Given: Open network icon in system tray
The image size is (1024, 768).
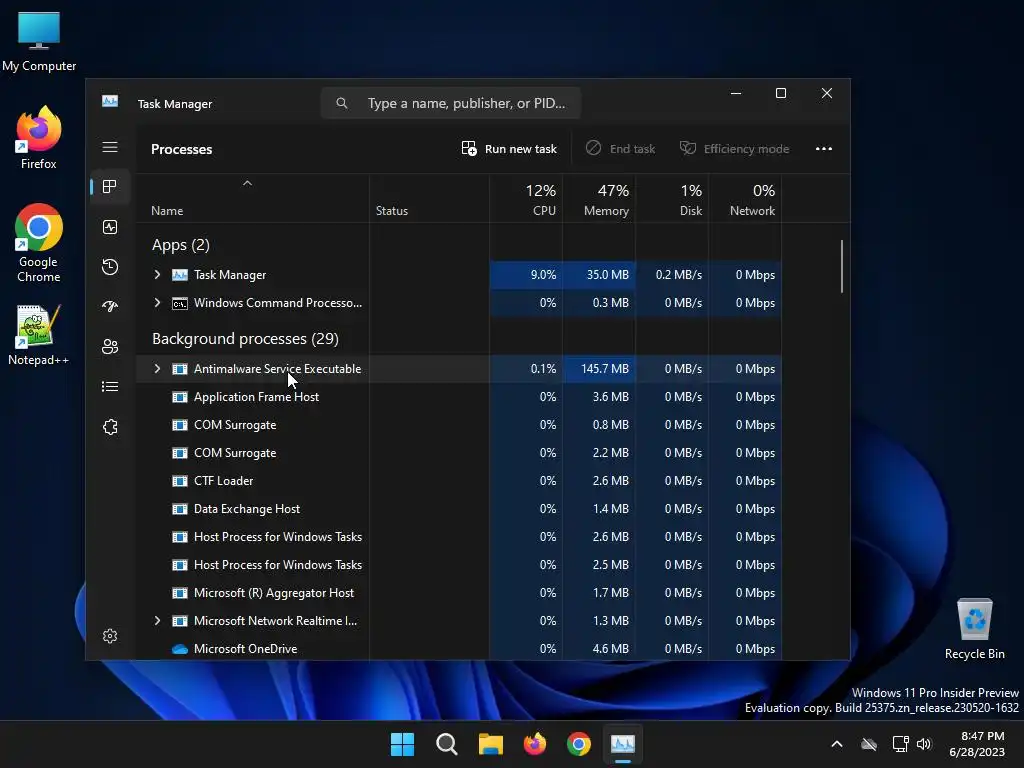Looking at the screenshot, I should [x=900, y=744].
